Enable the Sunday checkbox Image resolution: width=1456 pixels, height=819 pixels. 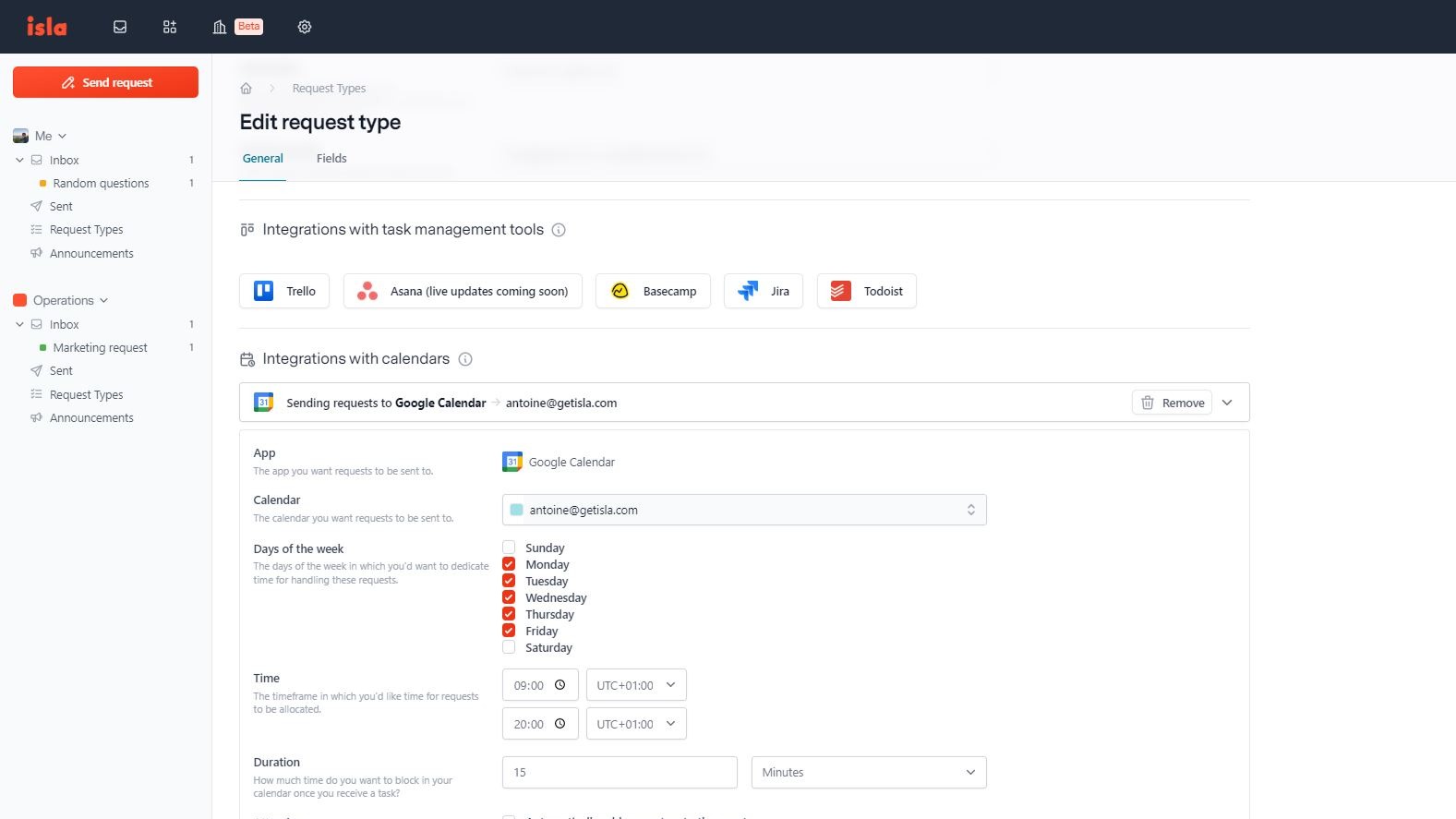pyautogui.click(x=509, y=548)
